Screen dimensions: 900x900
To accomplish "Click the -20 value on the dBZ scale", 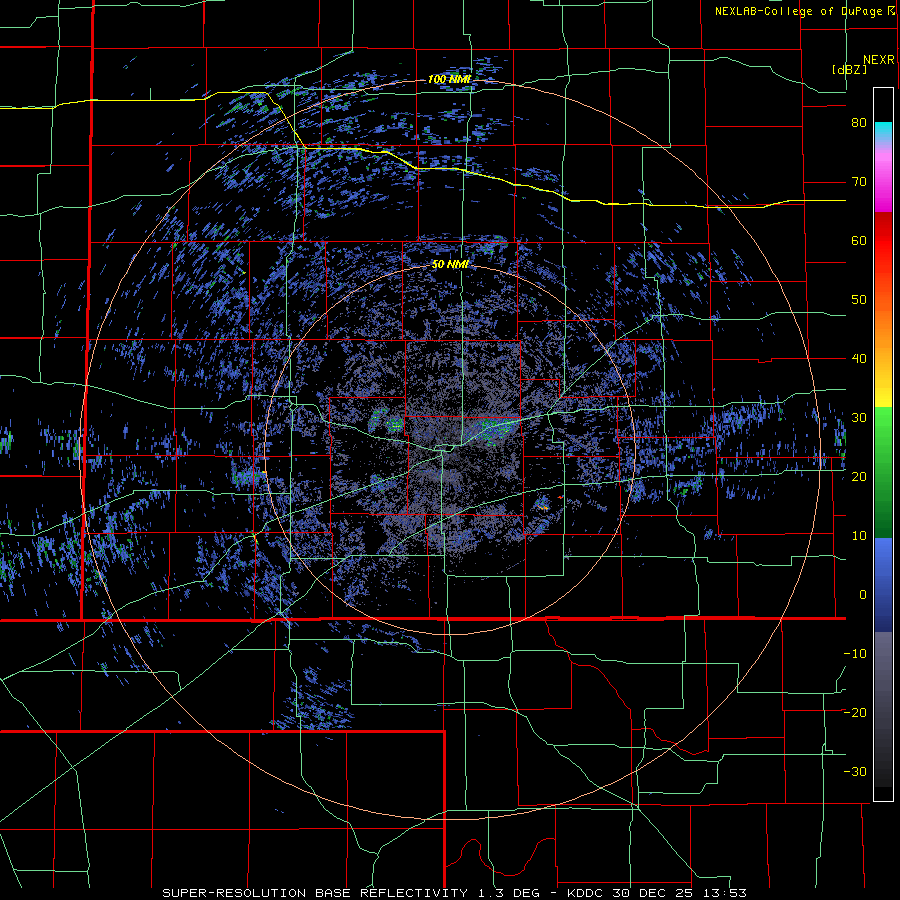I will 855,712.
